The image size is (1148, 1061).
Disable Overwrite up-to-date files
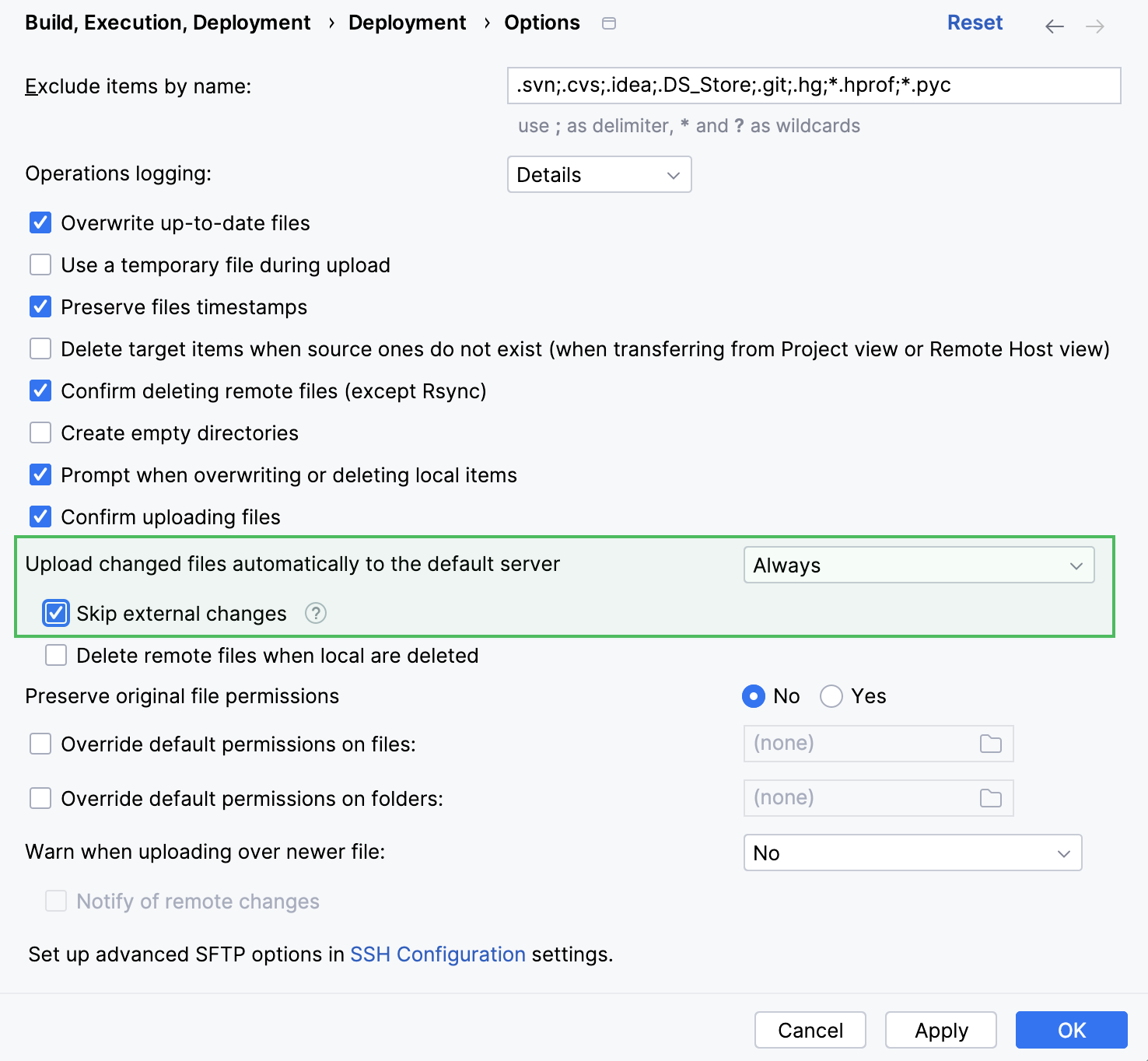40,222
